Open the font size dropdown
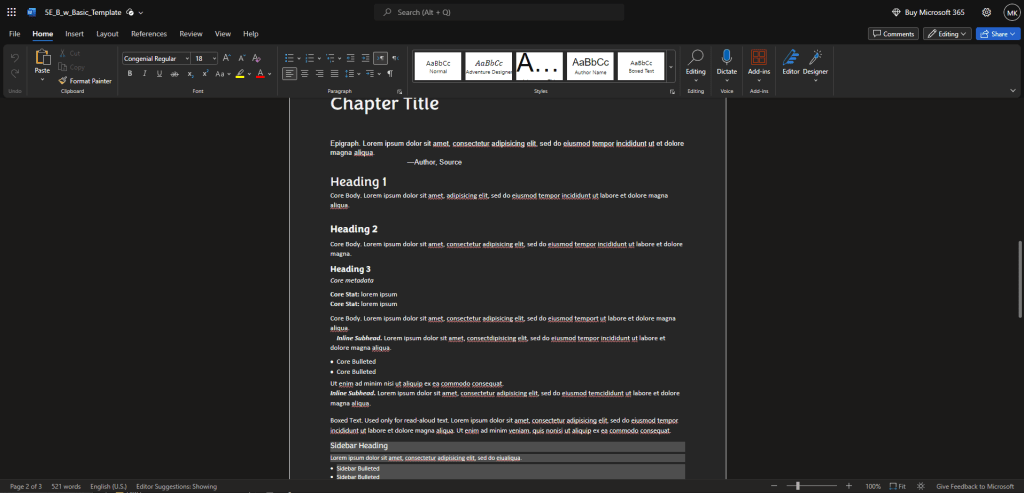This screenshot has width=1024, height=493. pos(213,58)
